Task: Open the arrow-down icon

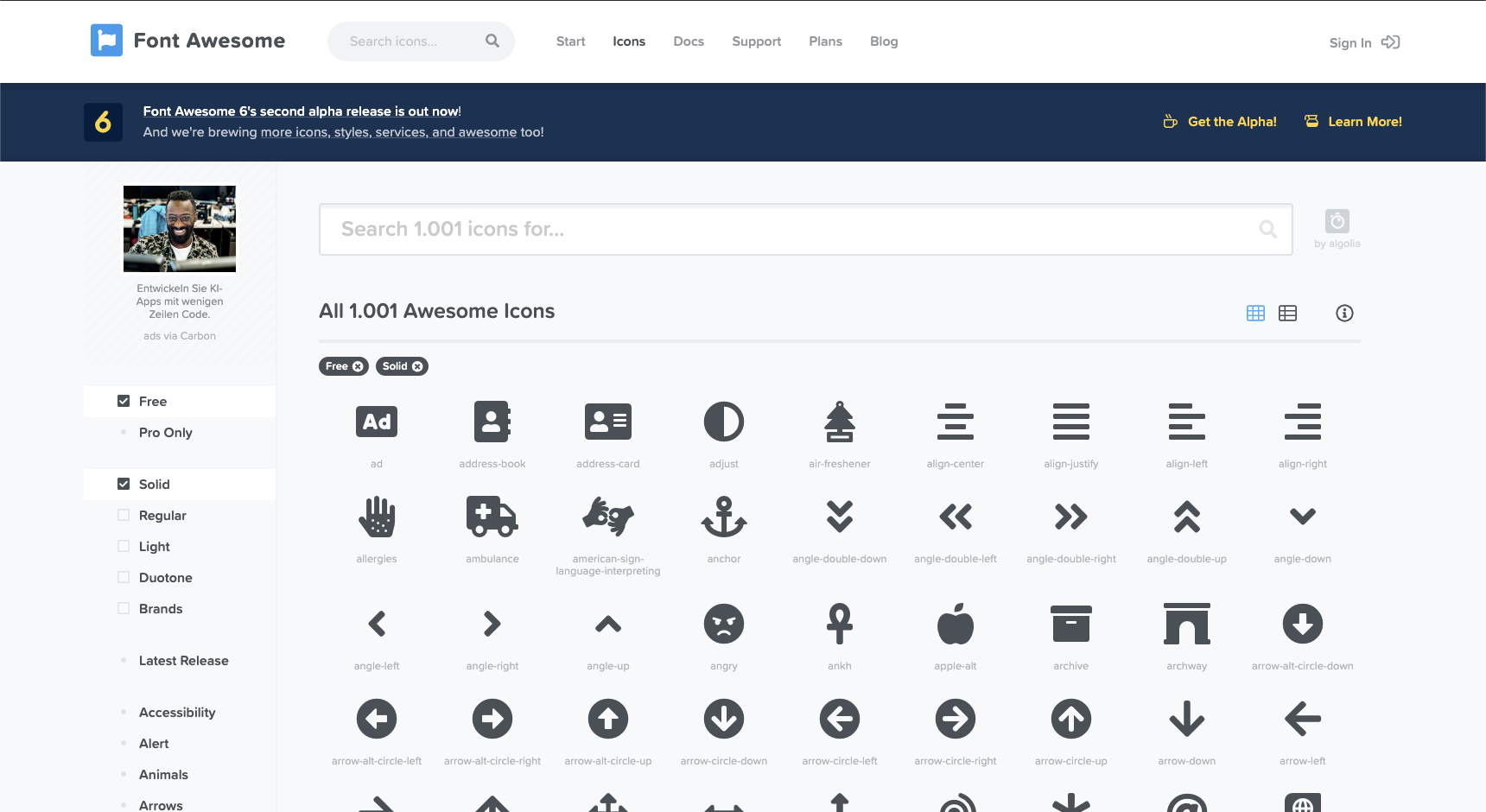Action: point(1187,719)
